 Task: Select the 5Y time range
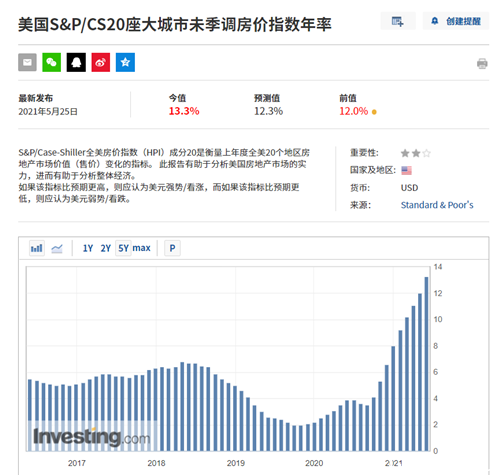point(123,248)
